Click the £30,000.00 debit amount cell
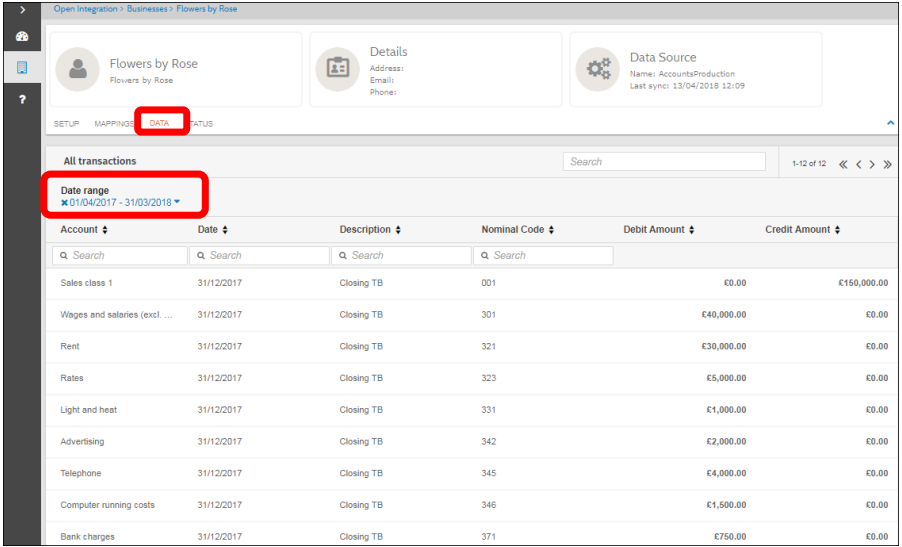Screen dimensions: 902x547 click(x=724, y=346)
